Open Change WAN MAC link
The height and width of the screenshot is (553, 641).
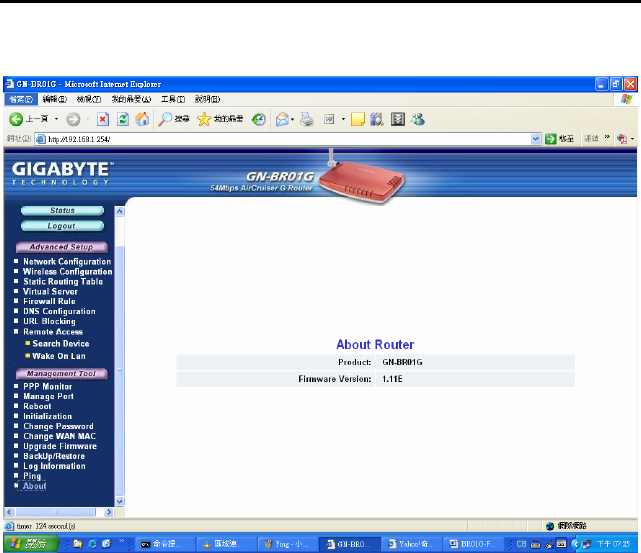(60, 436)
